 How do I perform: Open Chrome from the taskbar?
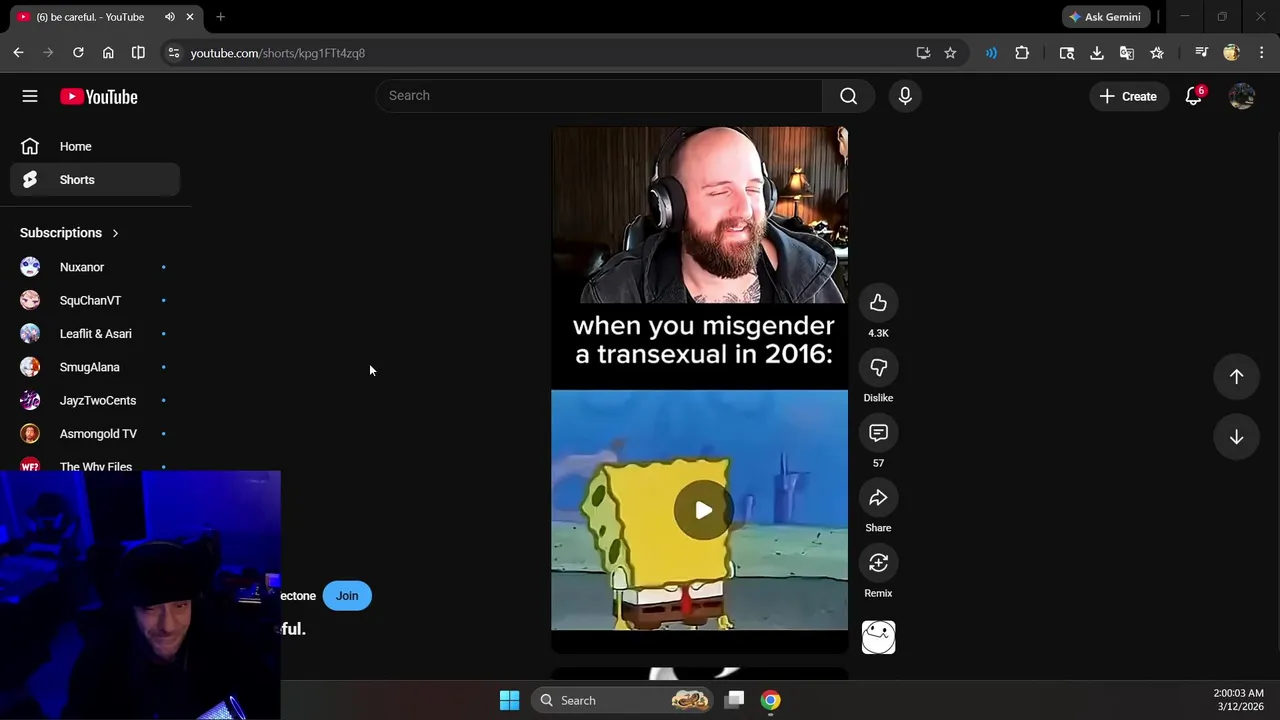[x=770, y=700]
